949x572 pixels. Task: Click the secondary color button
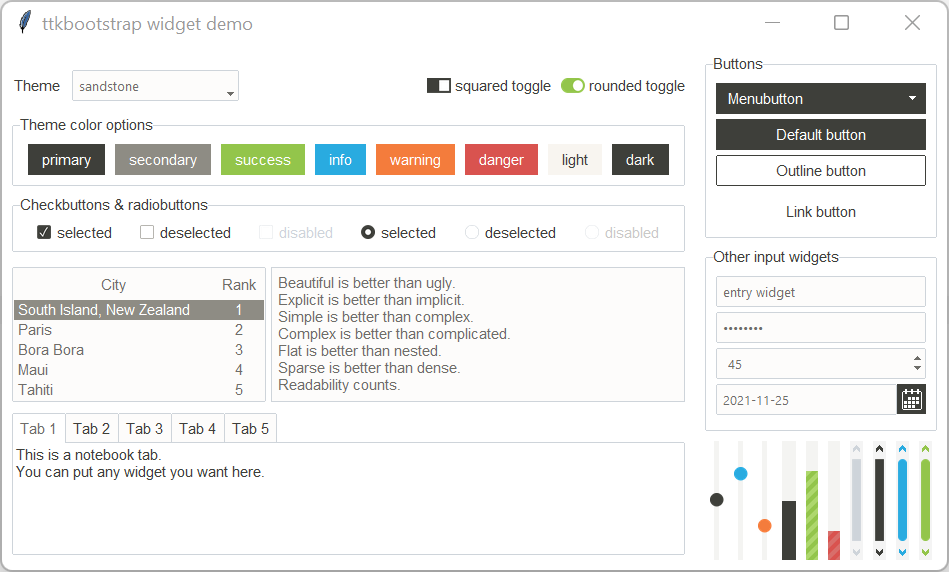click(x=163, y=160)
